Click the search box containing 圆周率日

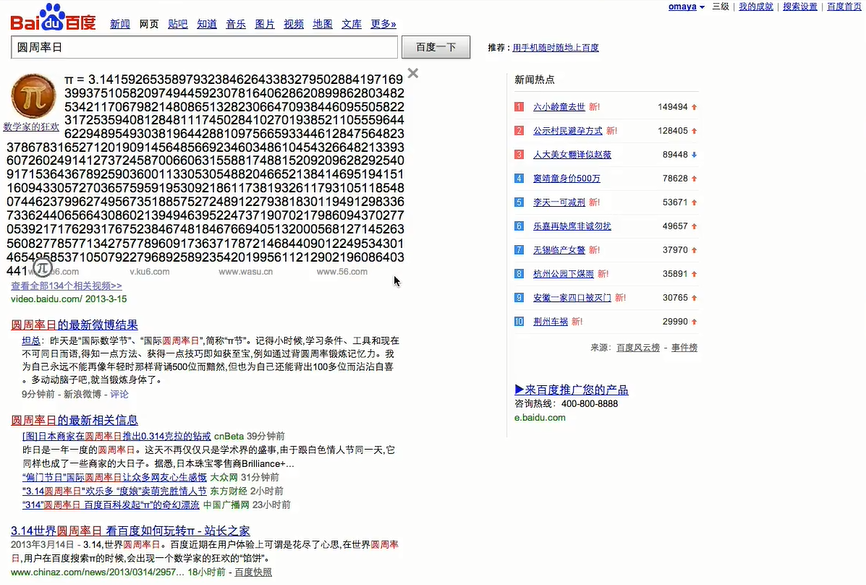pos(204,48)
